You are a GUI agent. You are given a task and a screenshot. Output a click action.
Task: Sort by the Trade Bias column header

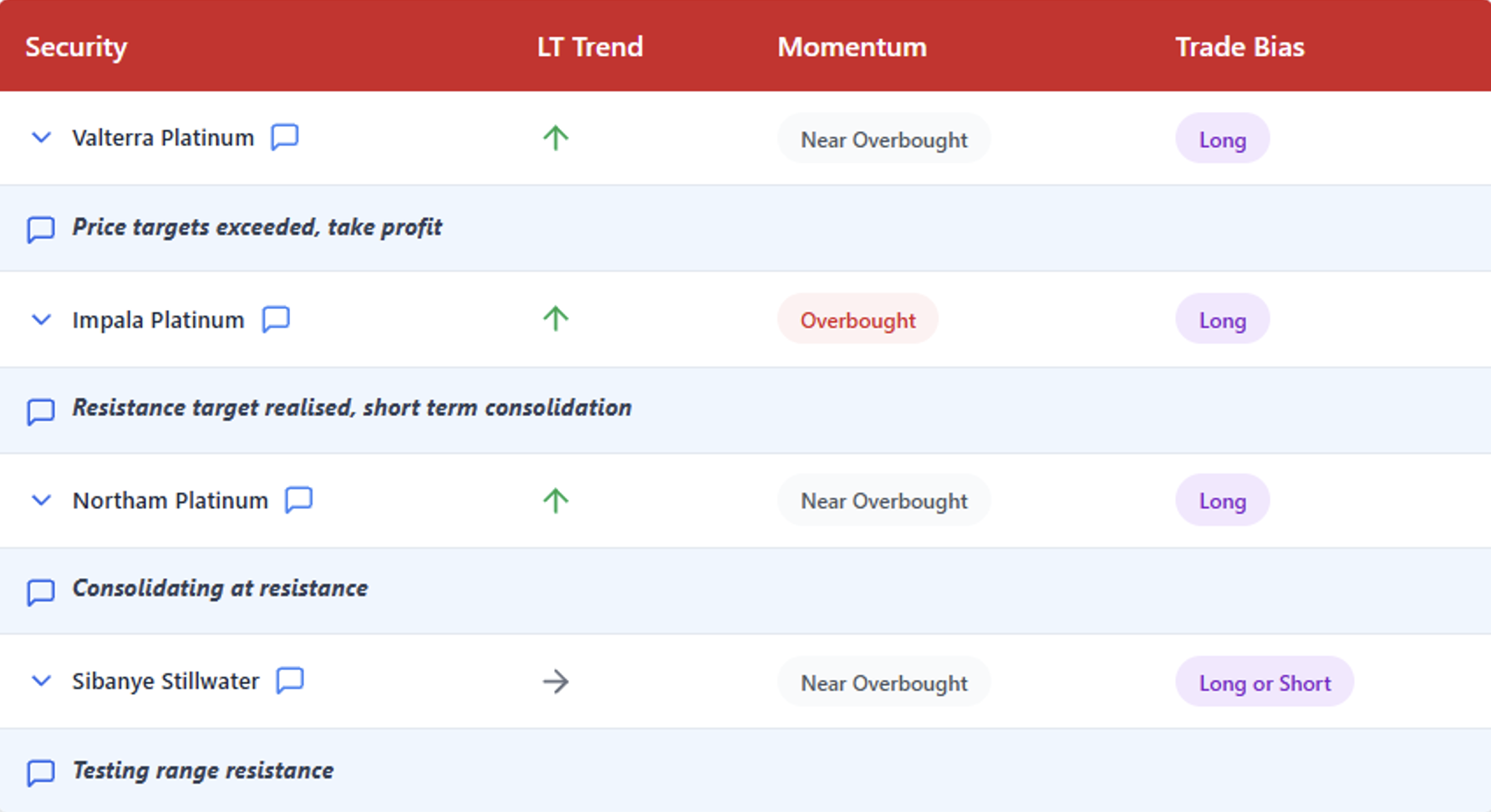(1240, 47)
